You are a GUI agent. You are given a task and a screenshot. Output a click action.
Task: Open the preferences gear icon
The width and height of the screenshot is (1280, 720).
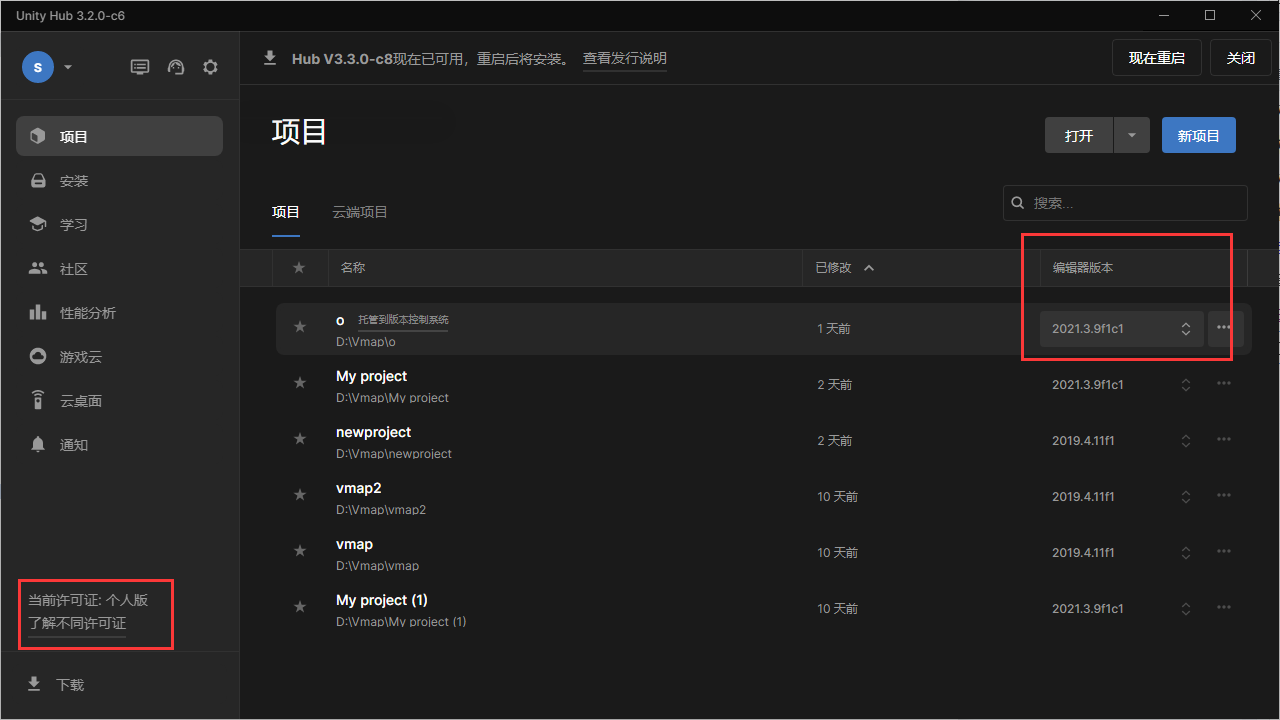[x=210, y=67]
